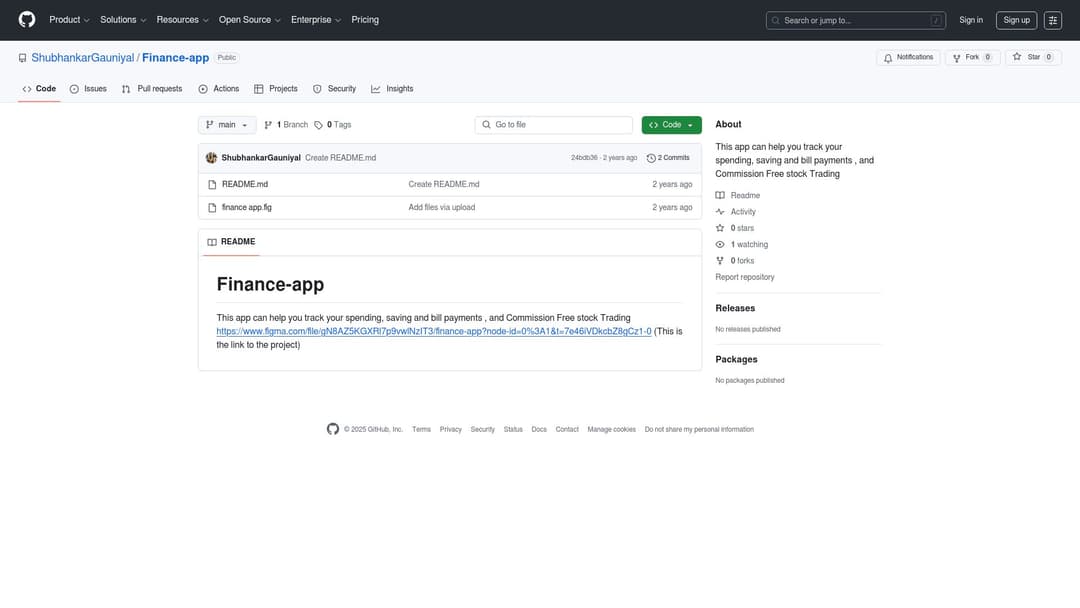Click the Sign up button
The width and height of the screenshot is (1080, 608).
(x=1016, y=20)
